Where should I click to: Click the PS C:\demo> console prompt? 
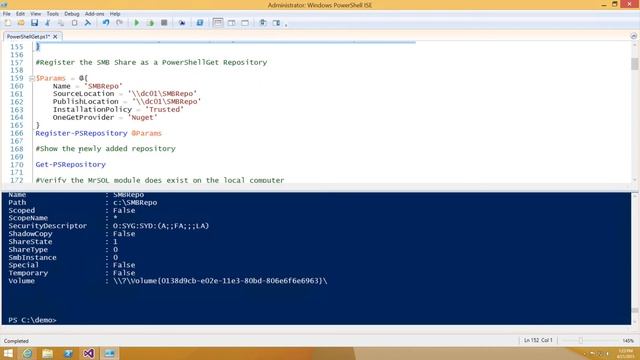[32, 320]
